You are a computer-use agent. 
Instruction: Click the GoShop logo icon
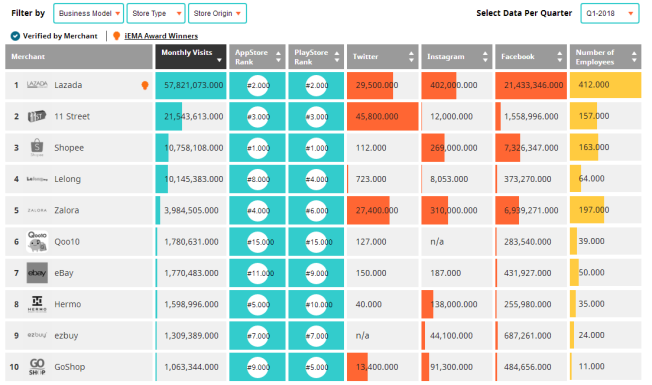pyautogui.click(x=37, y=367)
